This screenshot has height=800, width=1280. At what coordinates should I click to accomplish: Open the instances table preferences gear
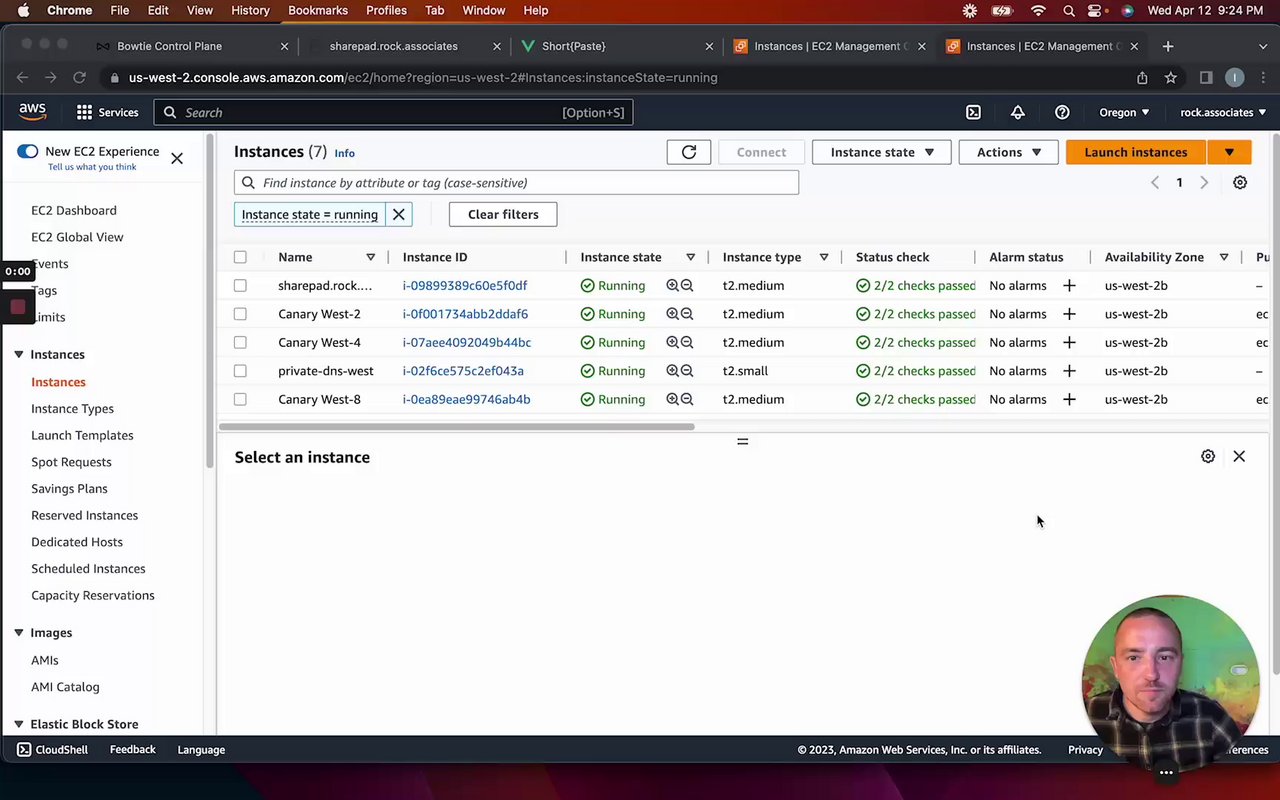1240,183
